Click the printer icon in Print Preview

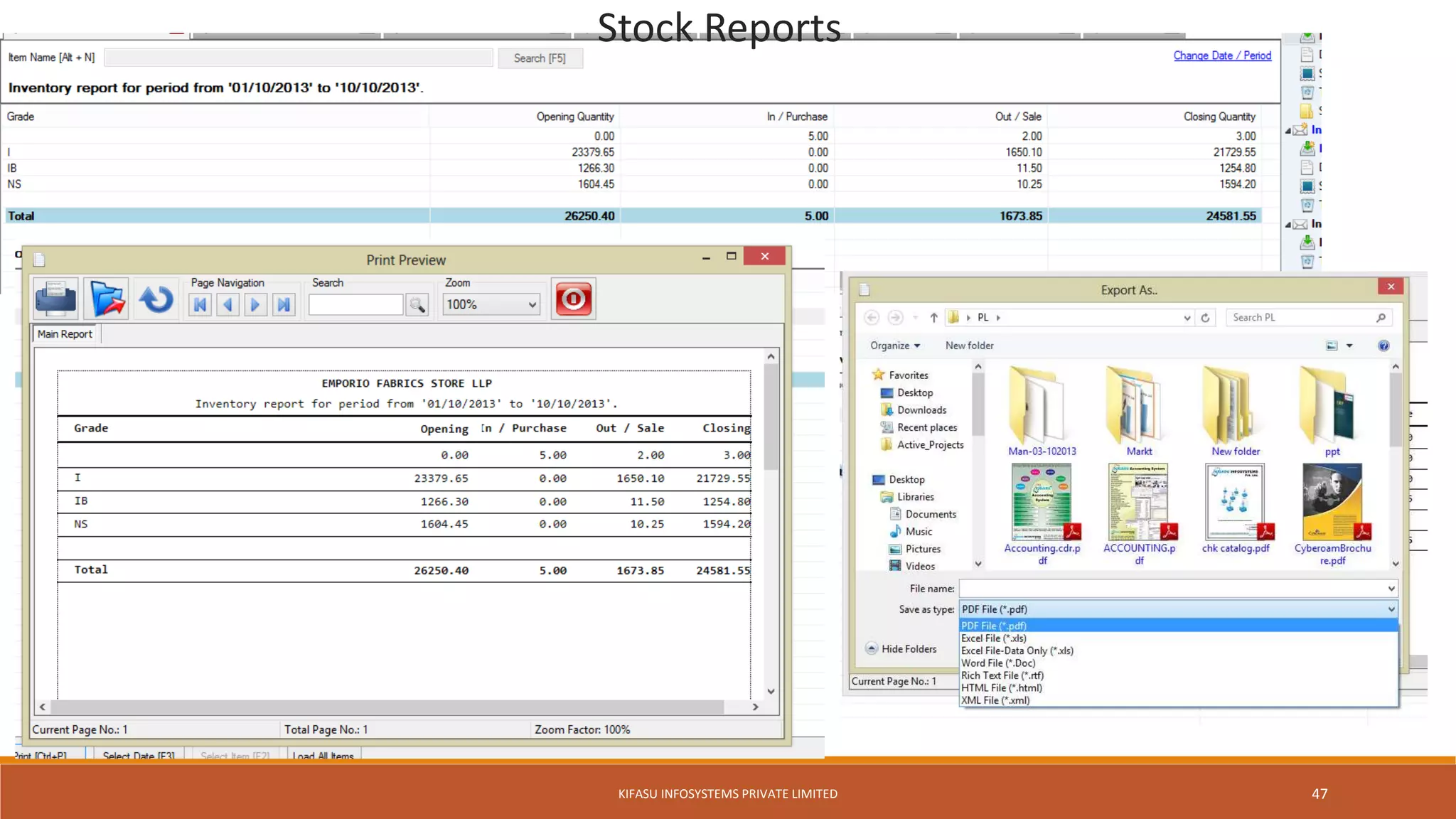[55, 299]
